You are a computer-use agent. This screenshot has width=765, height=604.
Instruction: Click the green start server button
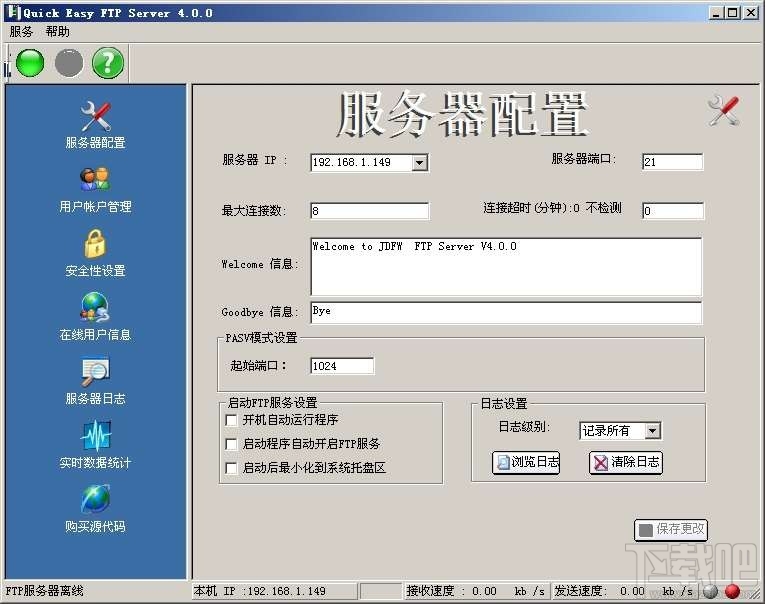pos(30,63)
